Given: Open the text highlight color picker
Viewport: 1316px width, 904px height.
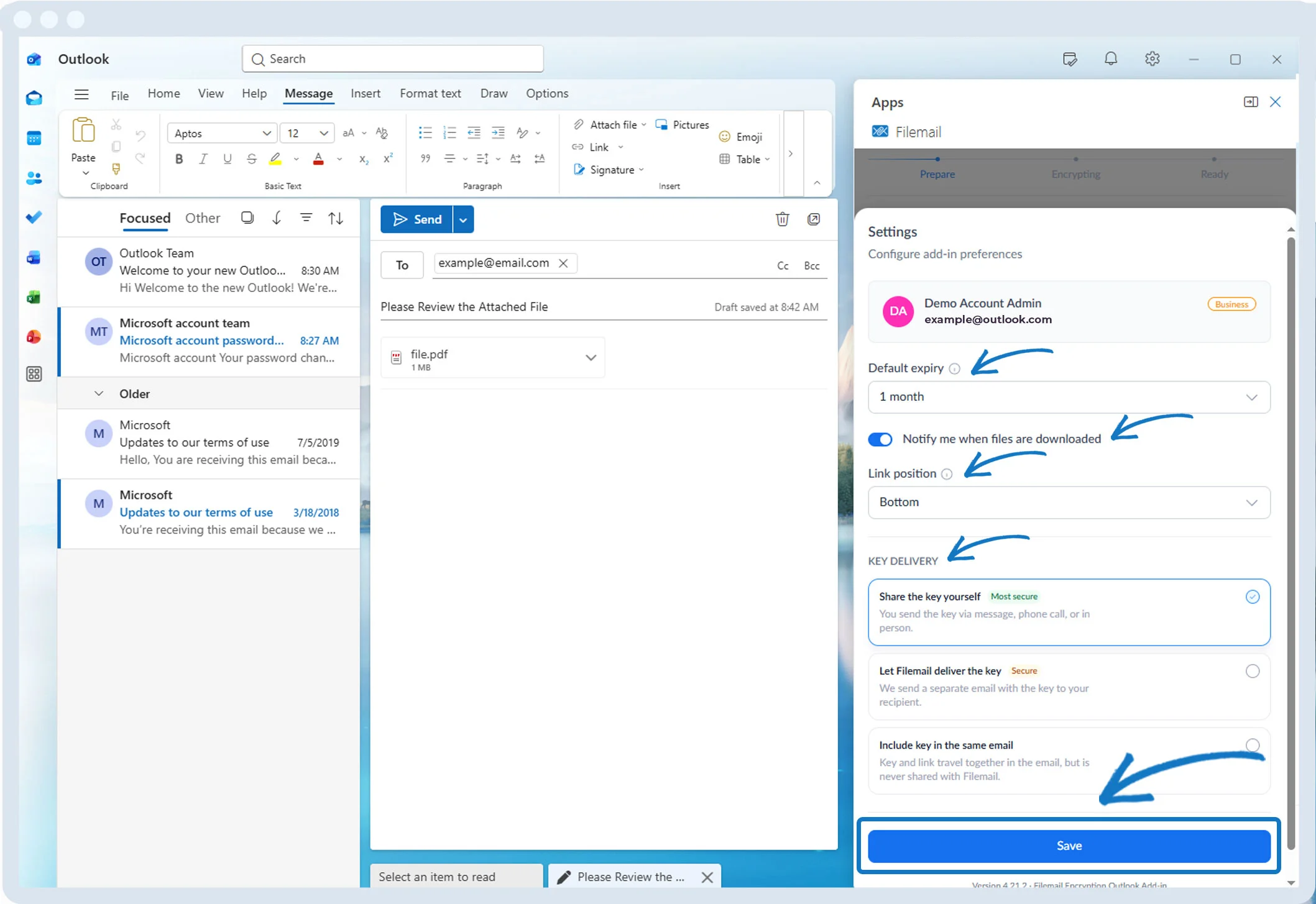Looking at the screenshot, I should 296,160.
